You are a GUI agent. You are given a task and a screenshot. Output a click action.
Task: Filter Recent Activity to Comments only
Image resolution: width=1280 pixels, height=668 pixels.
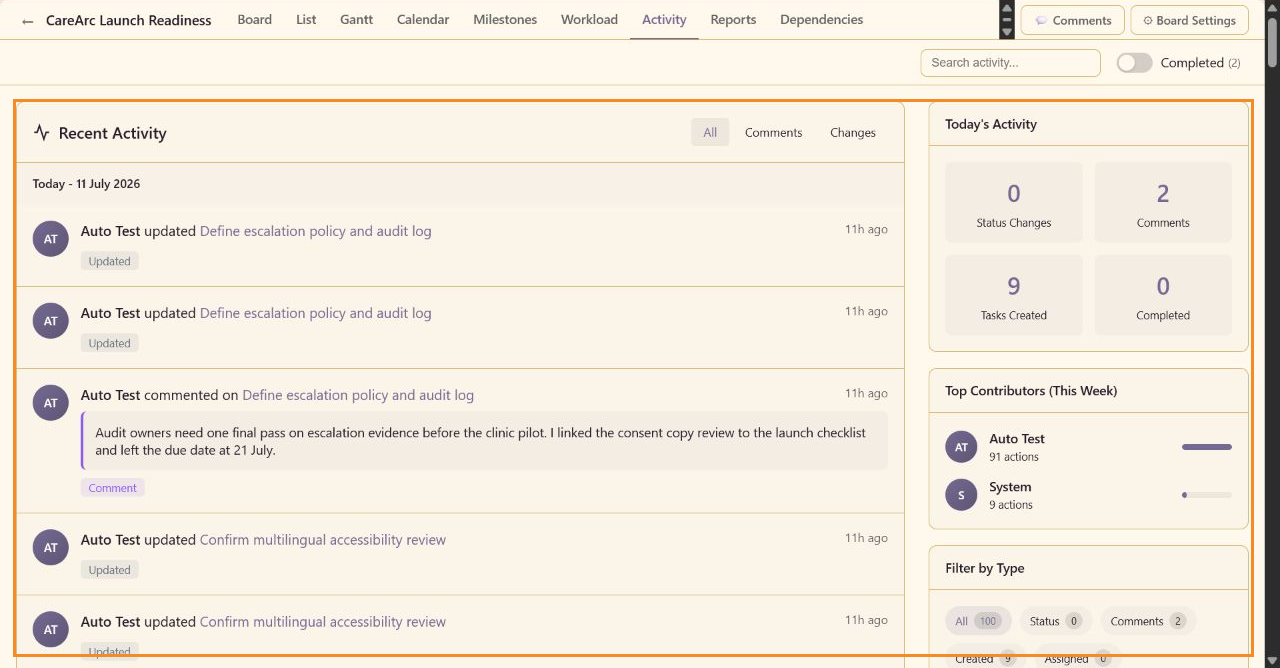tap(773, 132)
